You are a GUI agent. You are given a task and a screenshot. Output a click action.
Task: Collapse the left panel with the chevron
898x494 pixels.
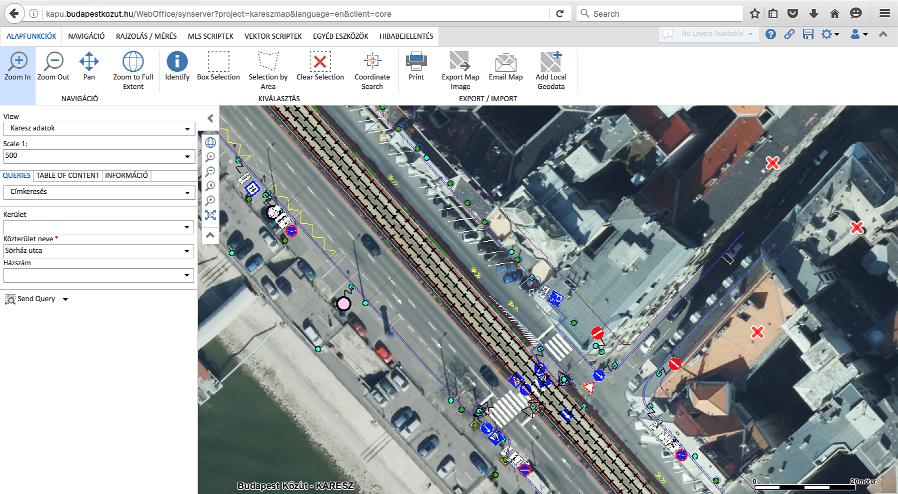click(x=210, y=118)
